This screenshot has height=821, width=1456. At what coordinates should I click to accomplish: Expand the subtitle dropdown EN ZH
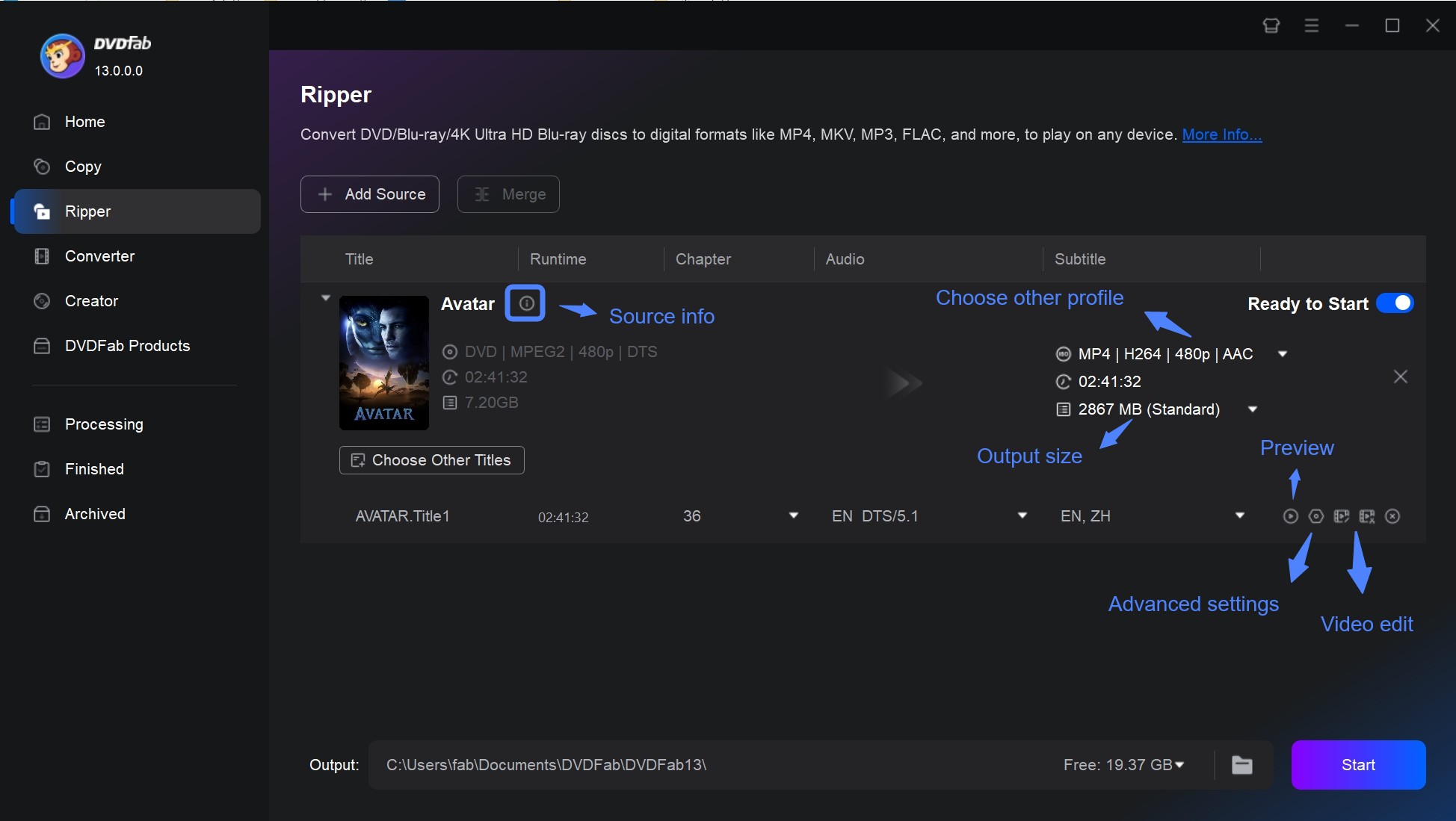[x=1240, y=515]
